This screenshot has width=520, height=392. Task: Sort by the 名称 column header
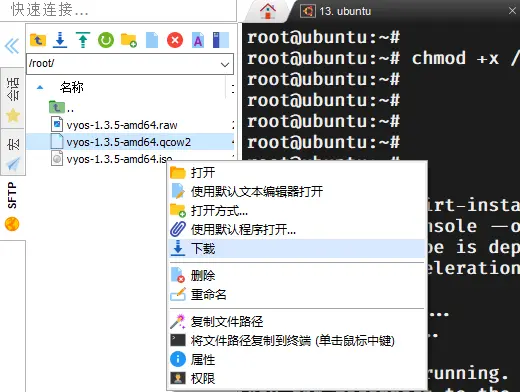(71, 87)
